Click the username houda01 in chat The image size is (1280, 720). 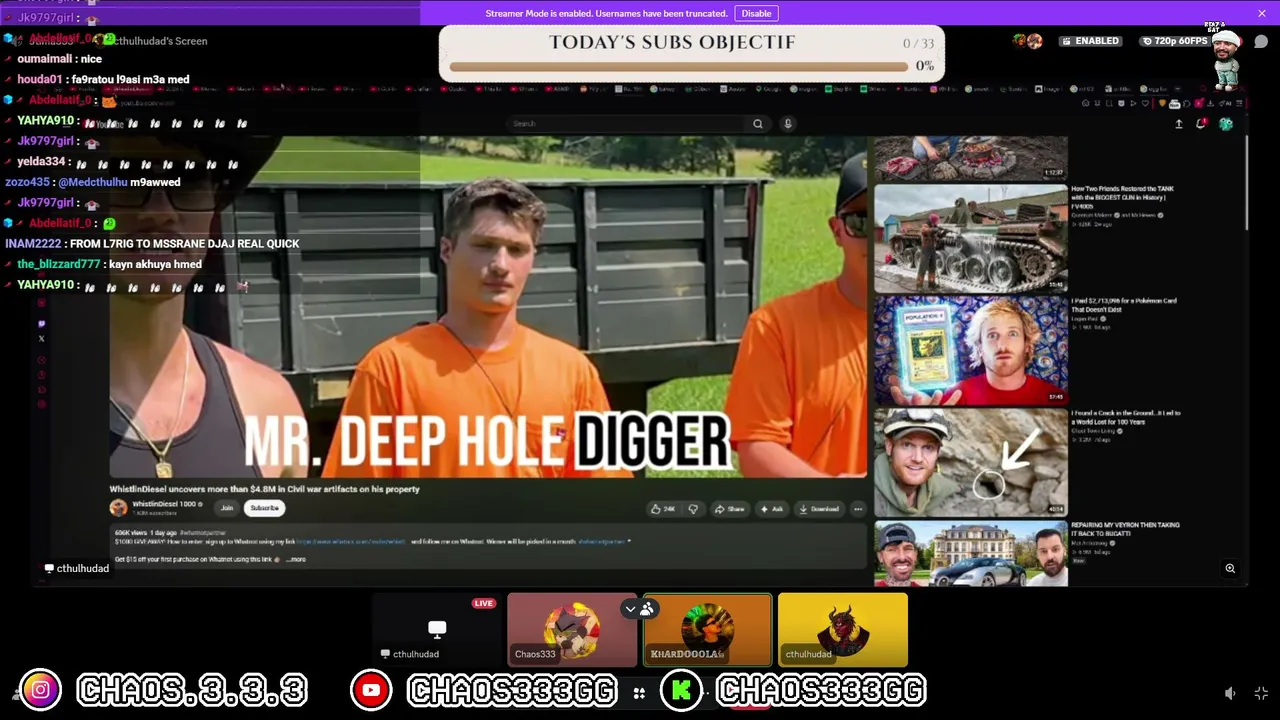(40, 79)
